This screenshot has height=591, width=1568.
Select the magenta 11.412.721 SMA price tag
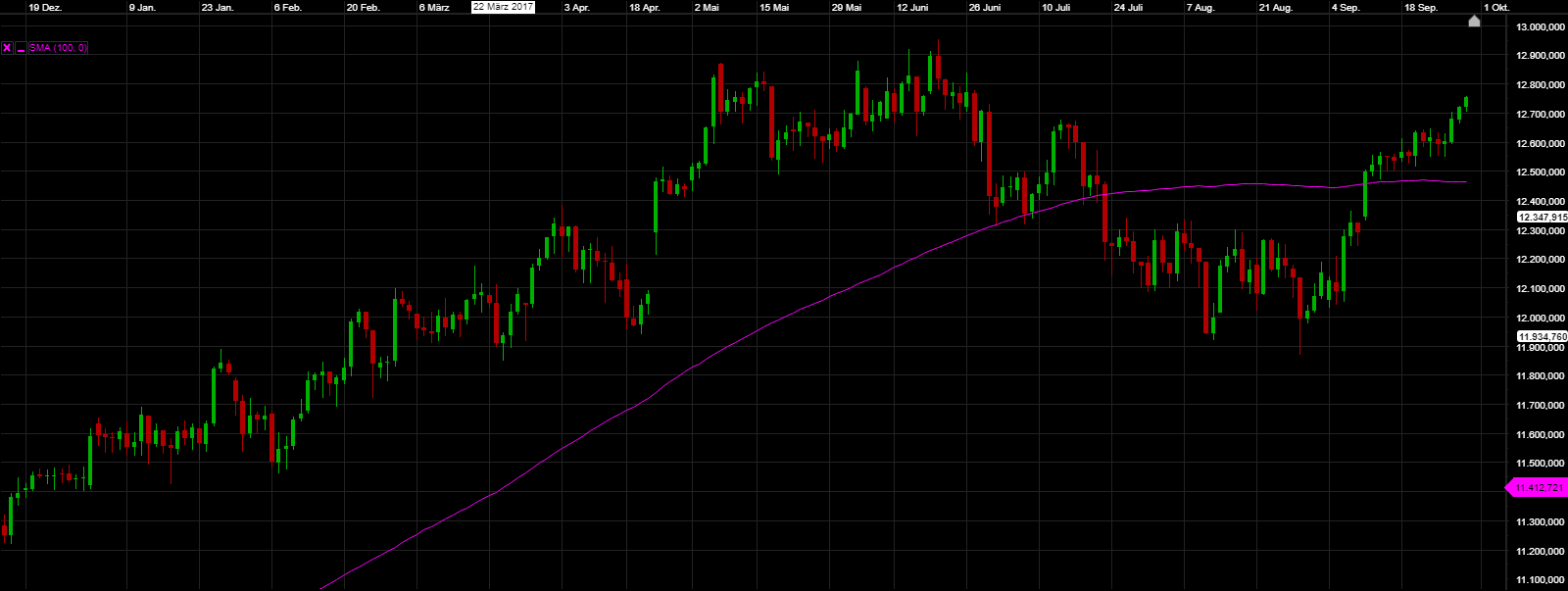(x=1538, y=488)
